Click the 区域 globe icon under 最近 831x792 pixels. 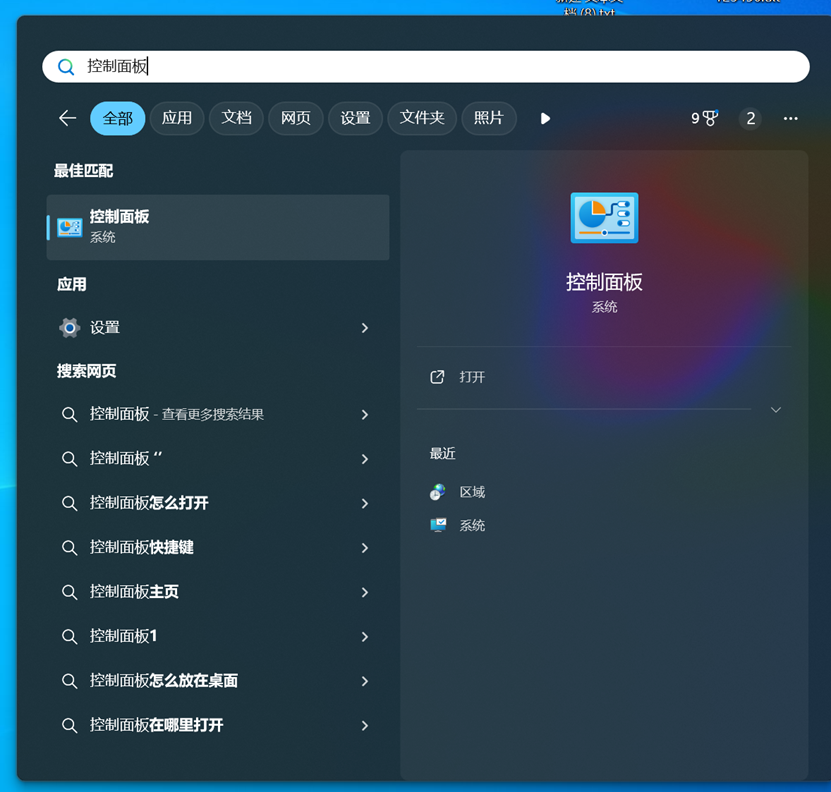(x=437, y=492)
